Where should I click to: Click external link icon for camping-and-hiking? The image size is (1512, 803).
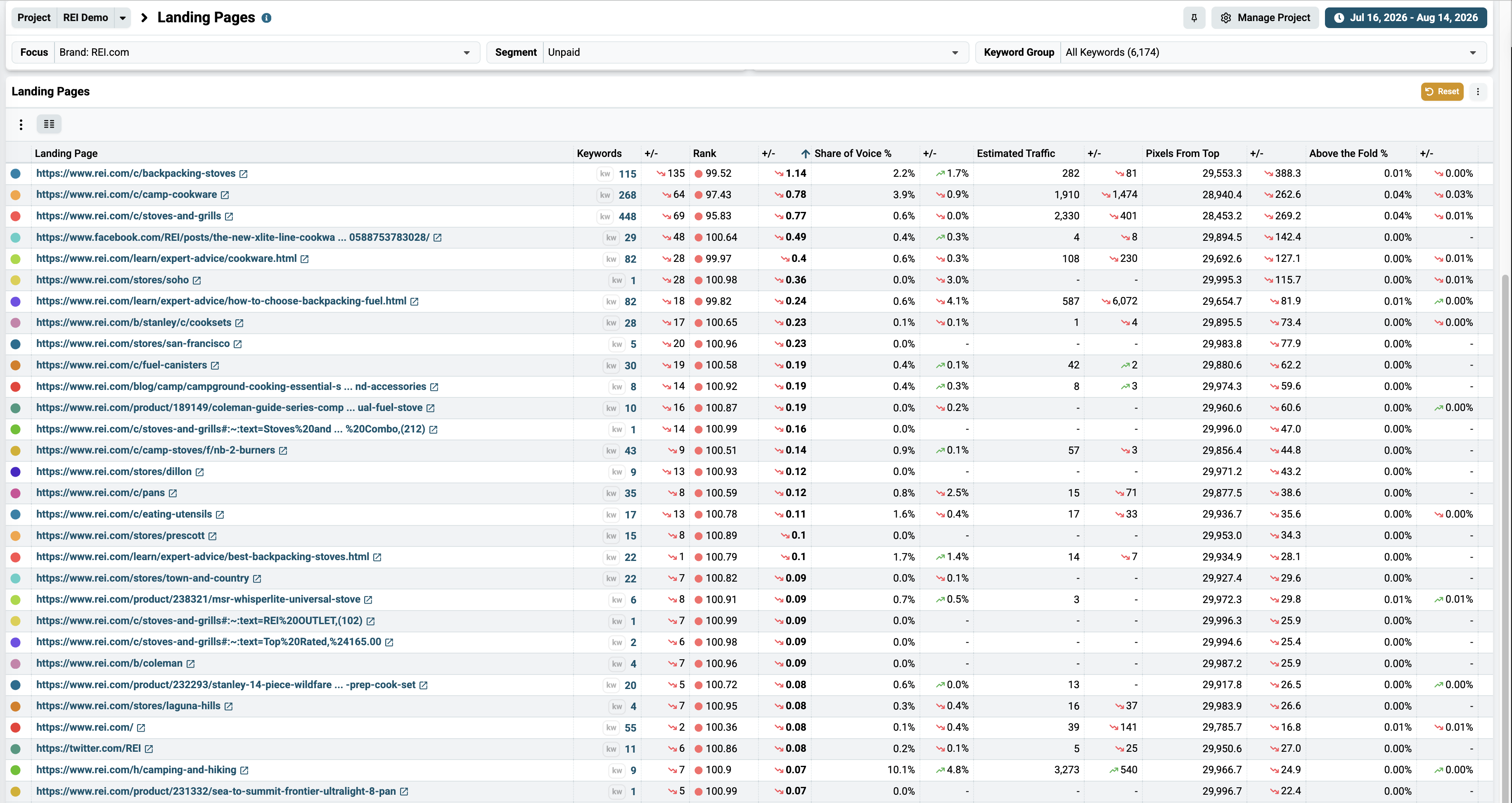(x=244, y=770)
